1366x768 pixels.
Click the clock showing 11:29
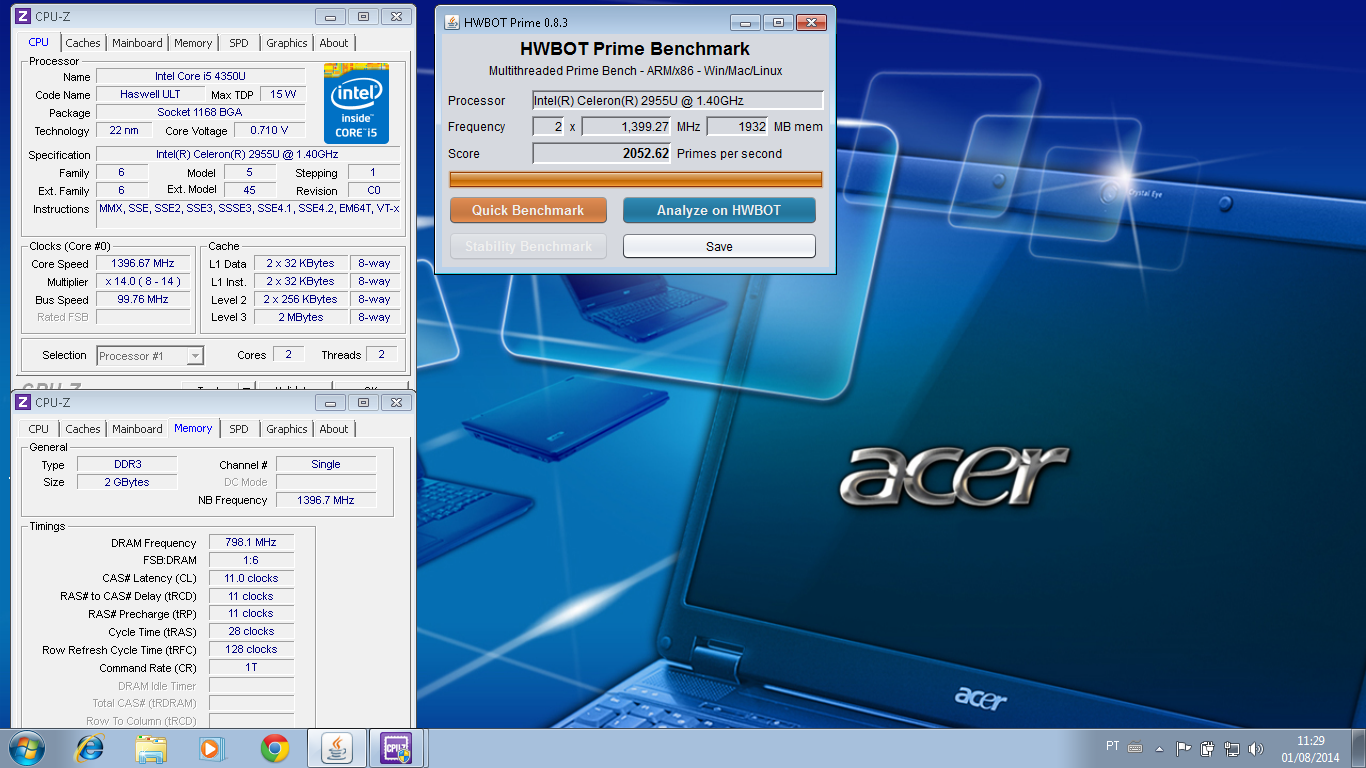1310,741
